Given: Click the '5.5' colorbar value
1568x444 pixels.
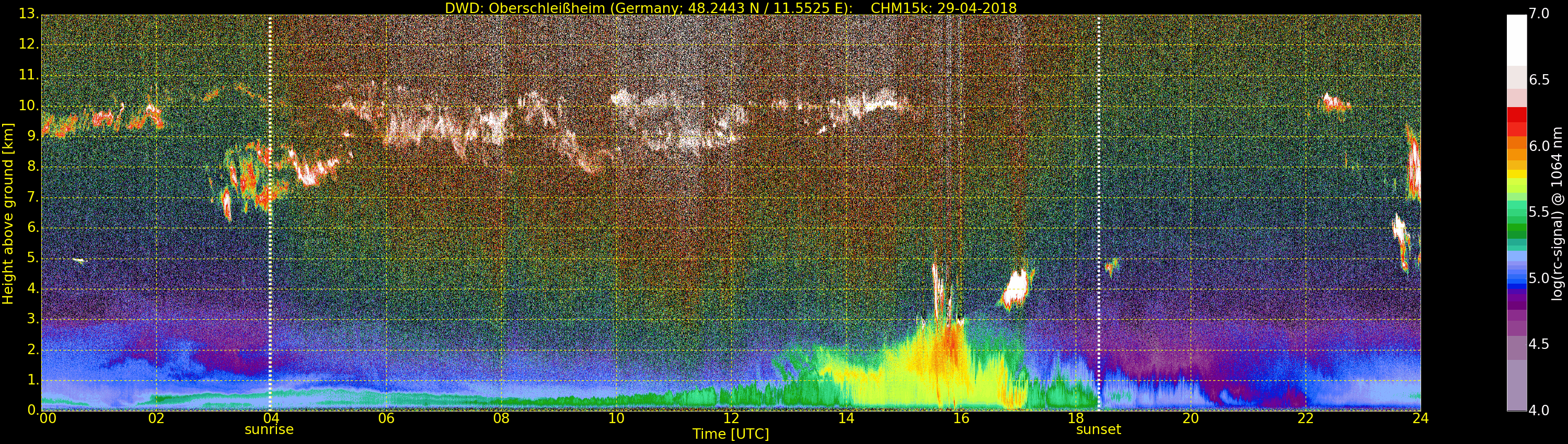Looking at the screenshot, I should (1539, 212).
